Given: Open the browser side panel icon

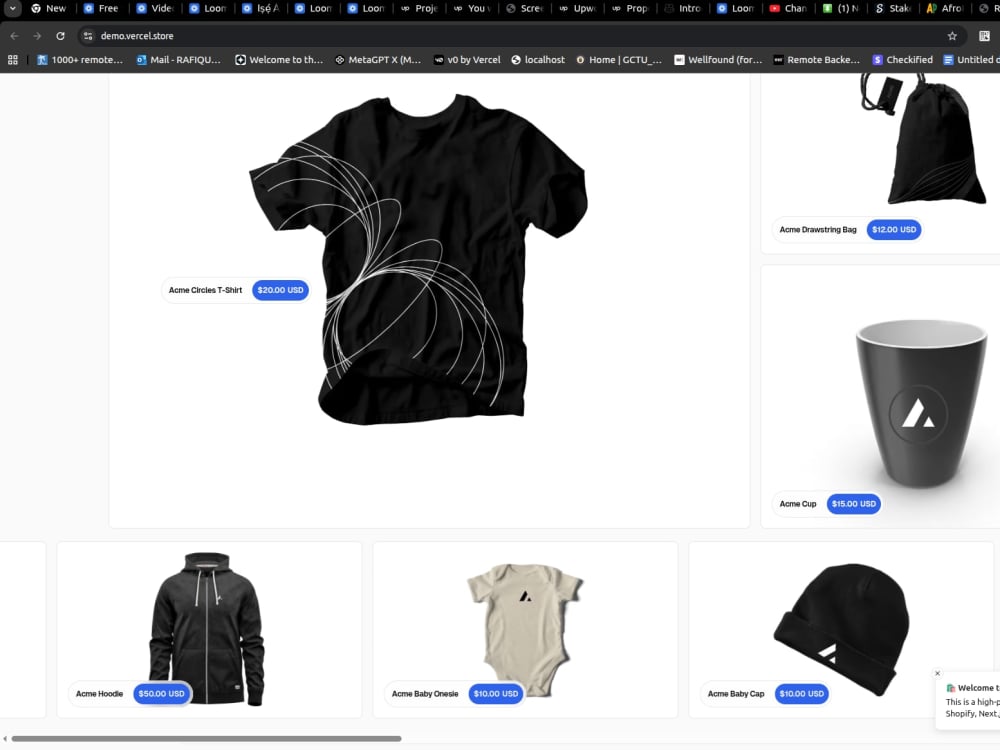Looking at the screenshot, I should point(985,36).
